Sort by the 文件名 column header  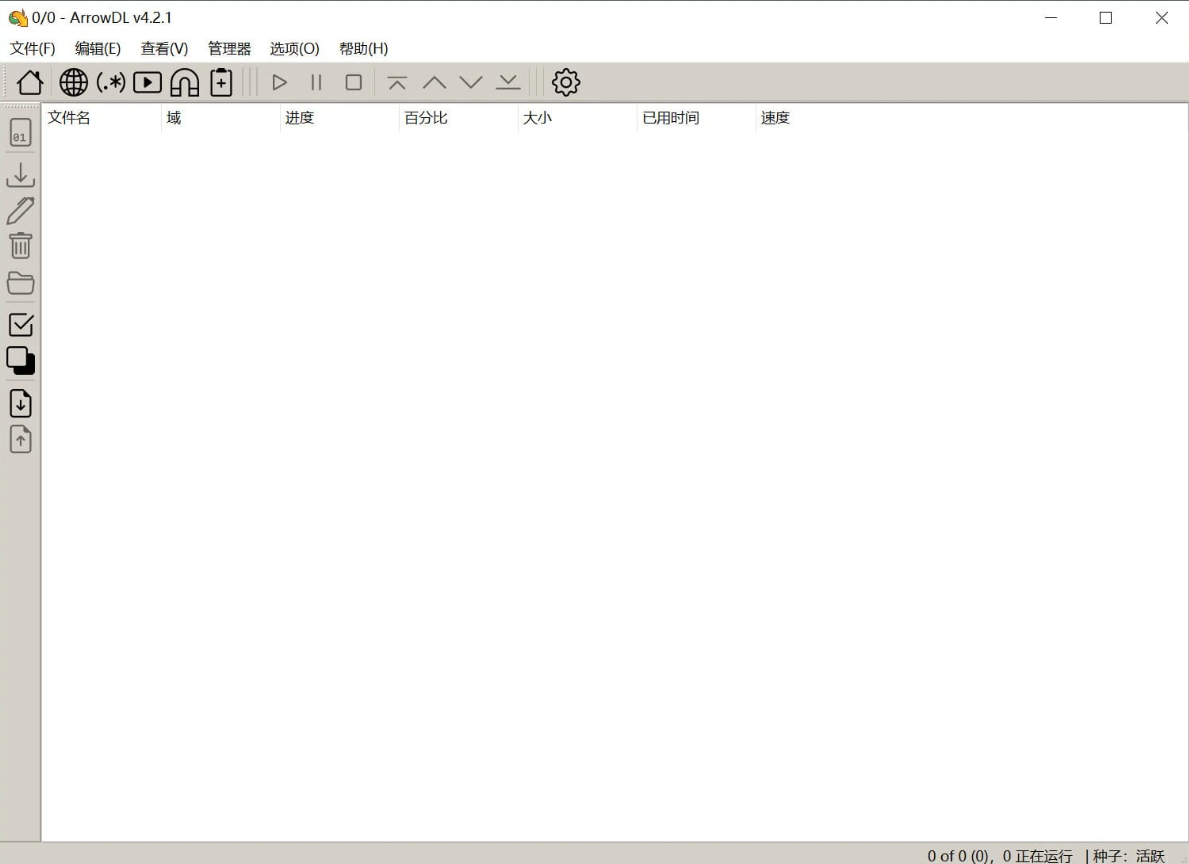[70, 118]
